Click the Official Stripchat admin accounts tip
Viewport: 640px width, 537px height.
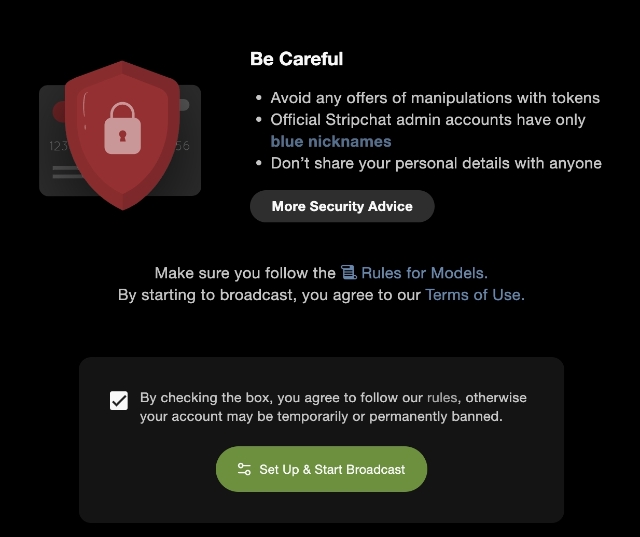pyautogui.click(x=428, y=120)
